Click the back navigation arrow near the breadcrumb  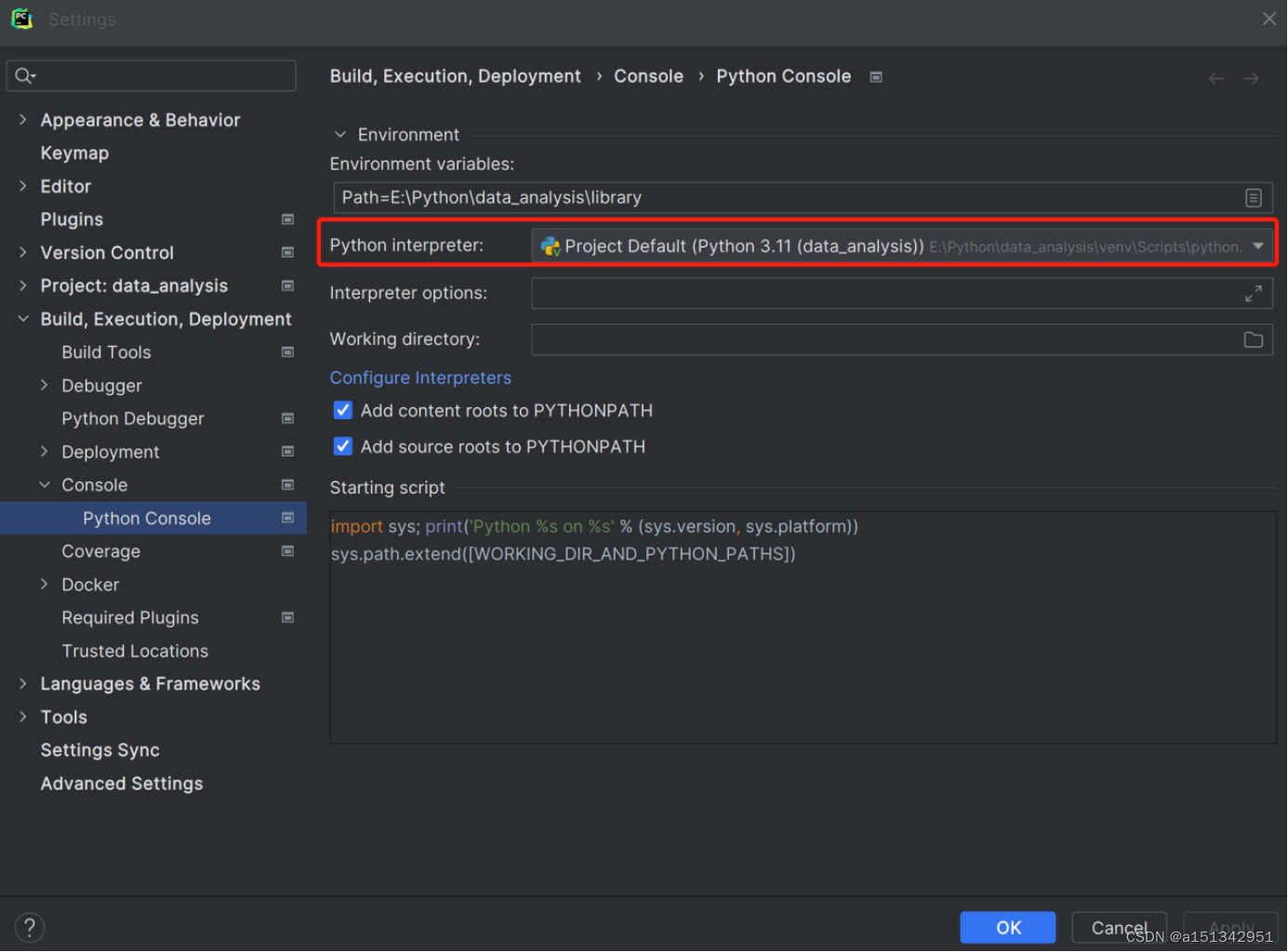(1215, 78)
